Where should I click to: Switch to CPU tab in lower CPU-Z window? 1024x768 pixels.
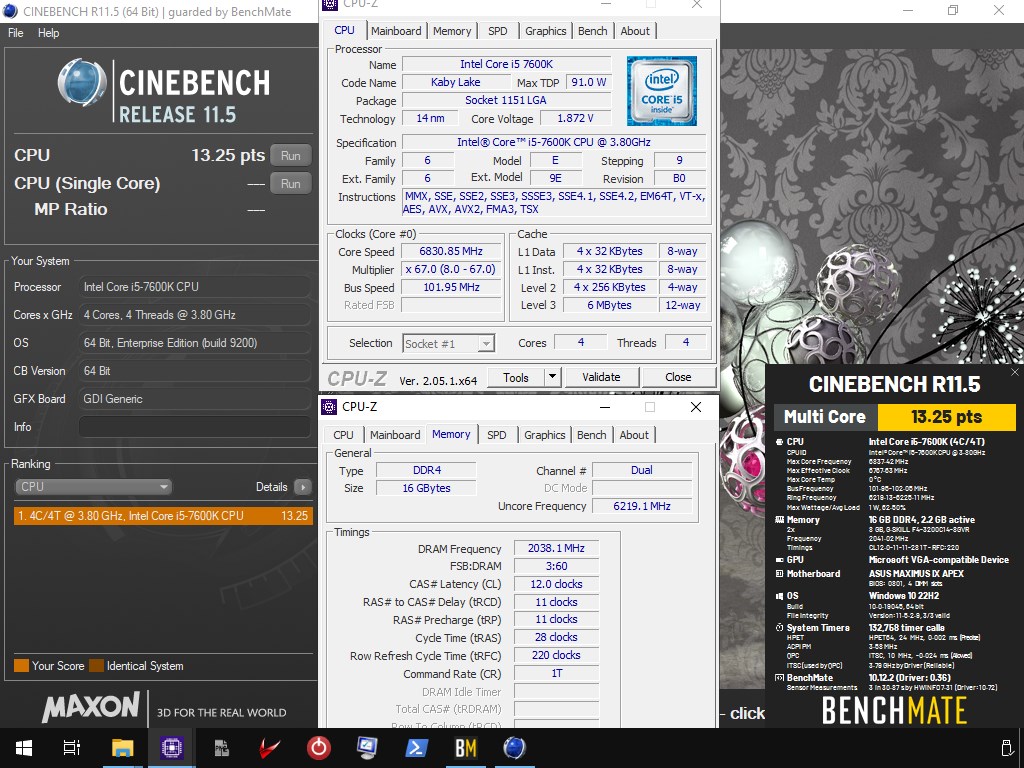coord(344,435)
